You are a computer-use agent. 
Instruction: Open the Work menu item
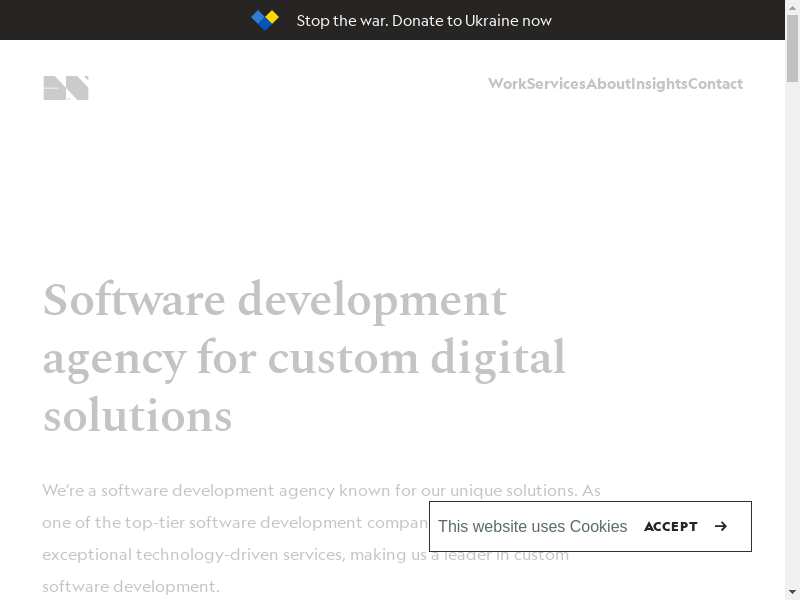[x=506, y=84]
